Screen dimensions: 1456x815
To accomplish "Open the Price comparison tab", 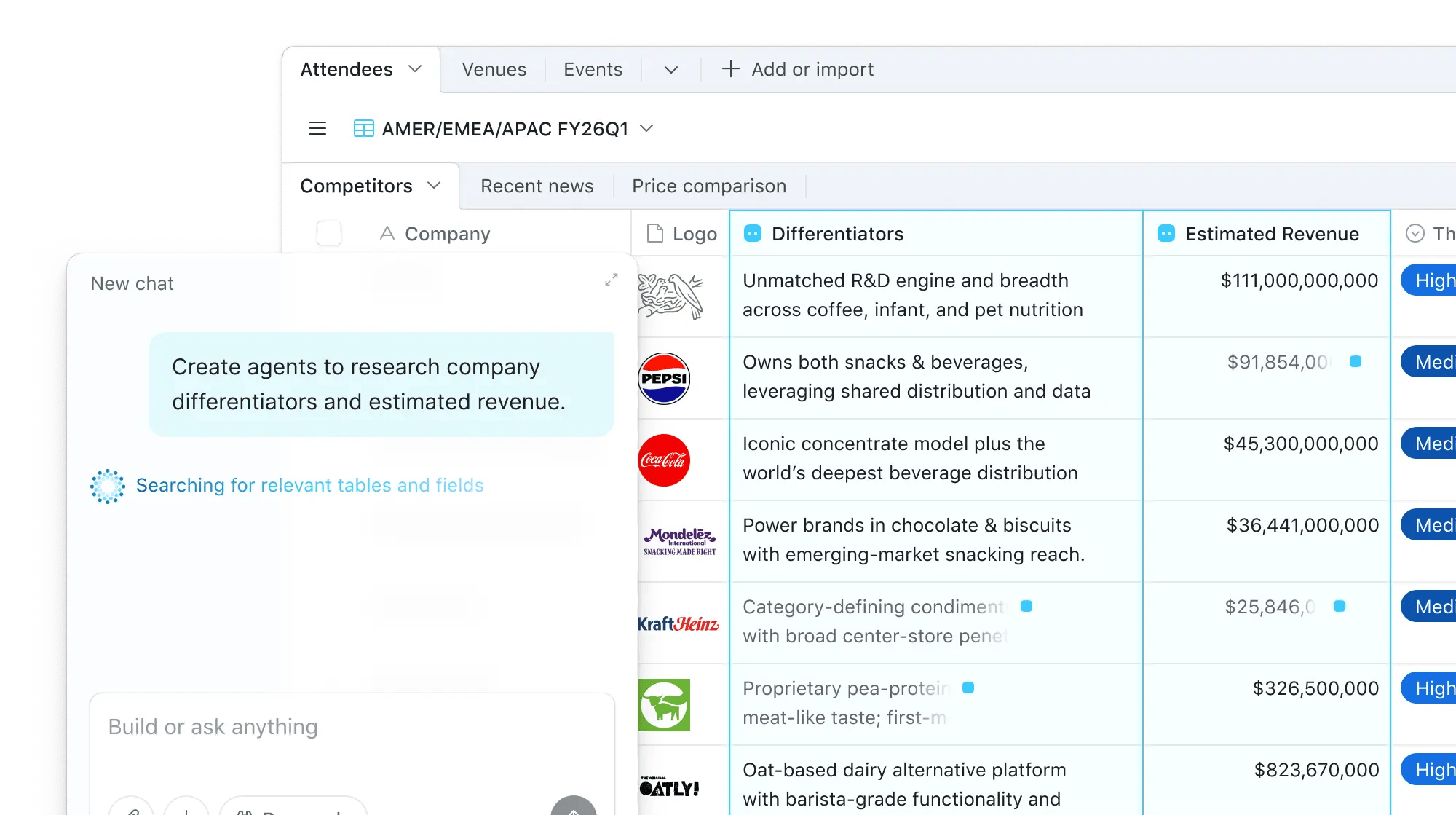I will (709, 186).
